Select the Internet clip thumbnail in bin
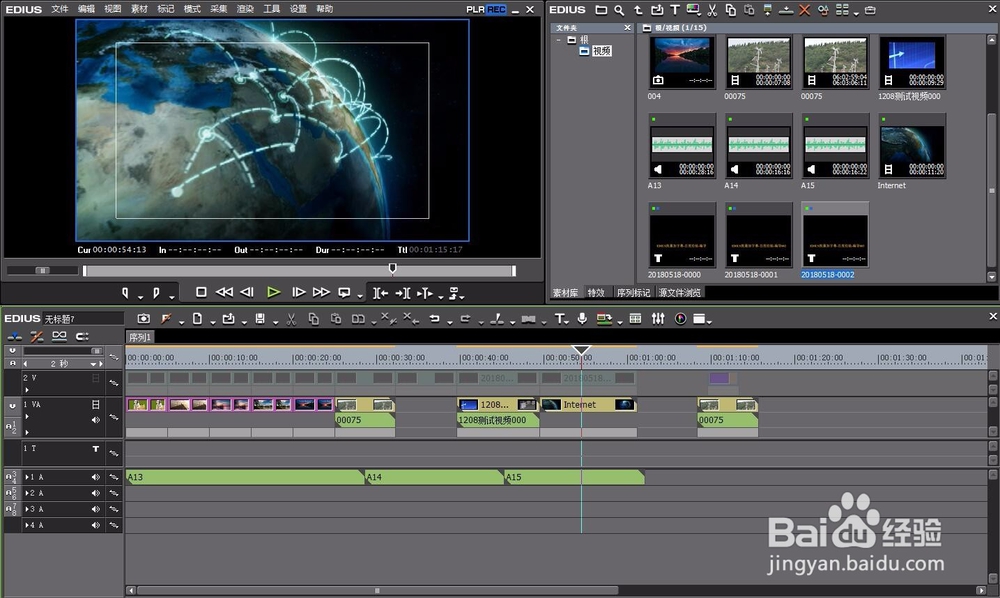This screenshot has width=1000, height=598. (x=911, y=145)
